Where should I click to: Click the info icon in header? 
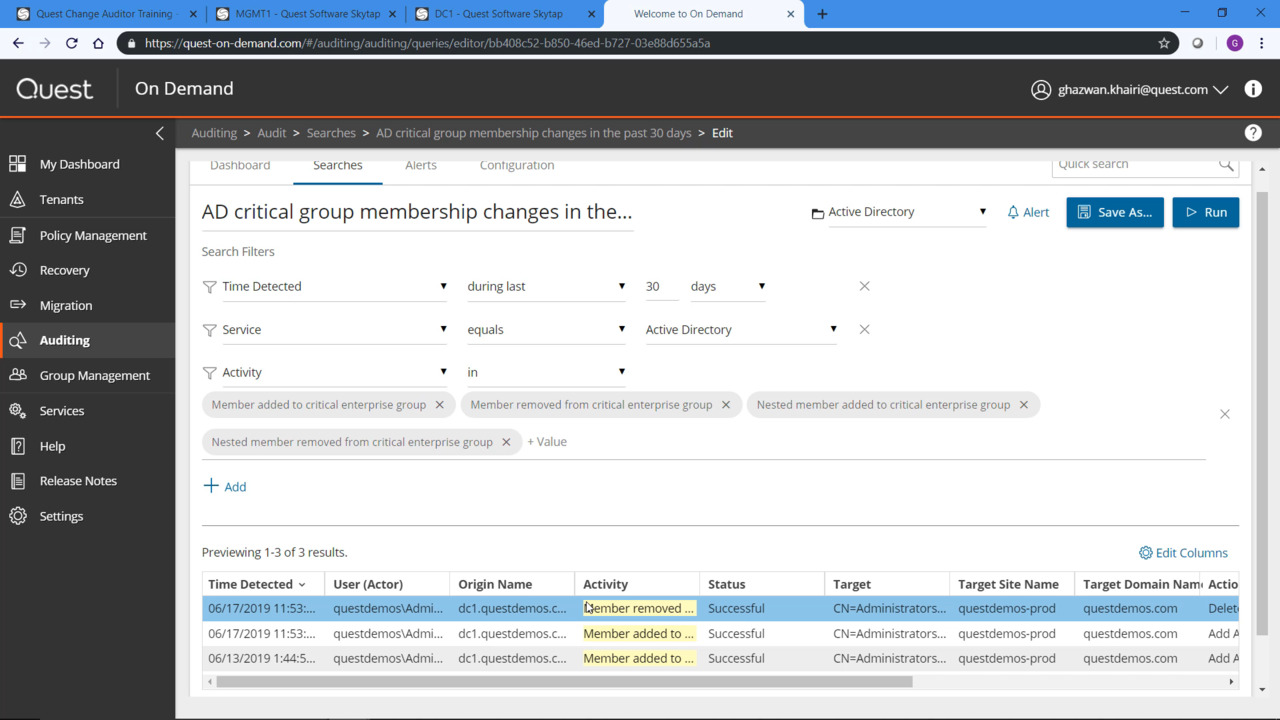pyautogui.click(x=1253, y=89)
